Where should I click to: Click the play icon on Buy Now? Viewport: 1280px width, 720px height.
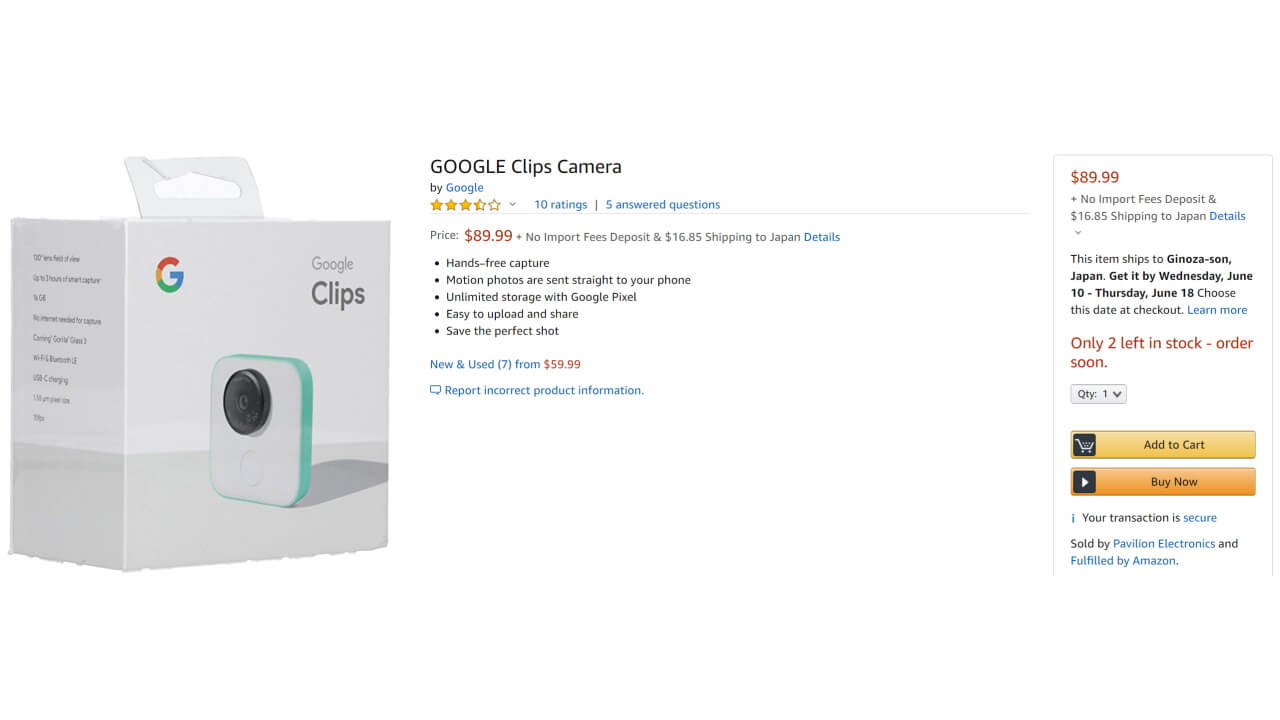tap(1084, 482)
